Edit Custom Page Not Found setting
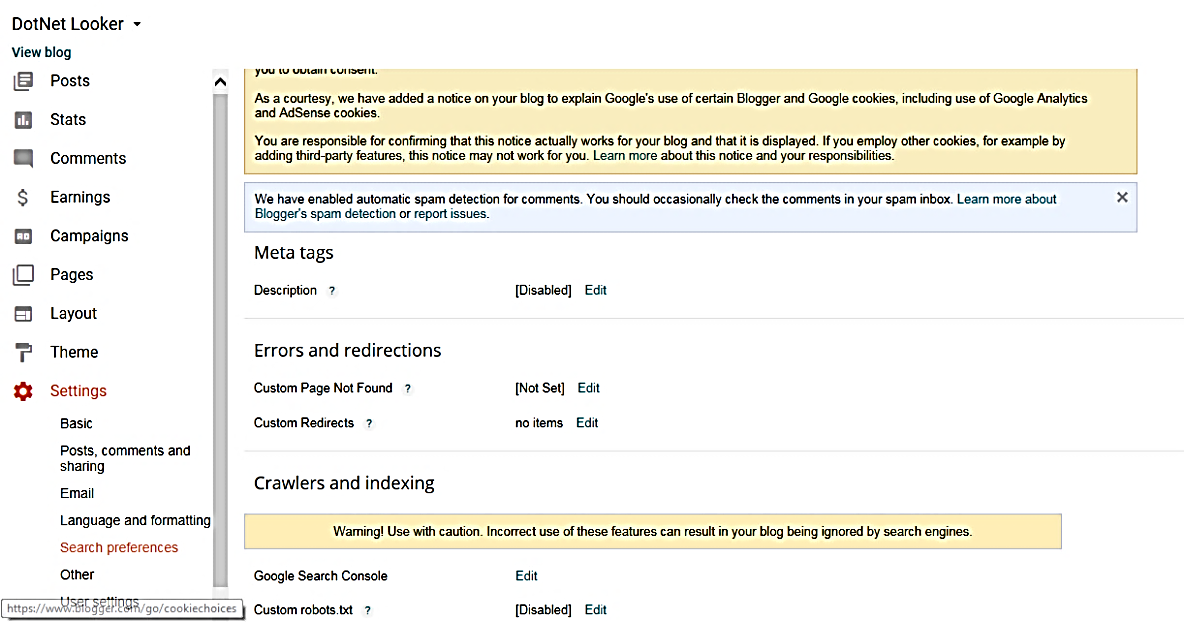 pyautogui.click(x=588, y=388)
